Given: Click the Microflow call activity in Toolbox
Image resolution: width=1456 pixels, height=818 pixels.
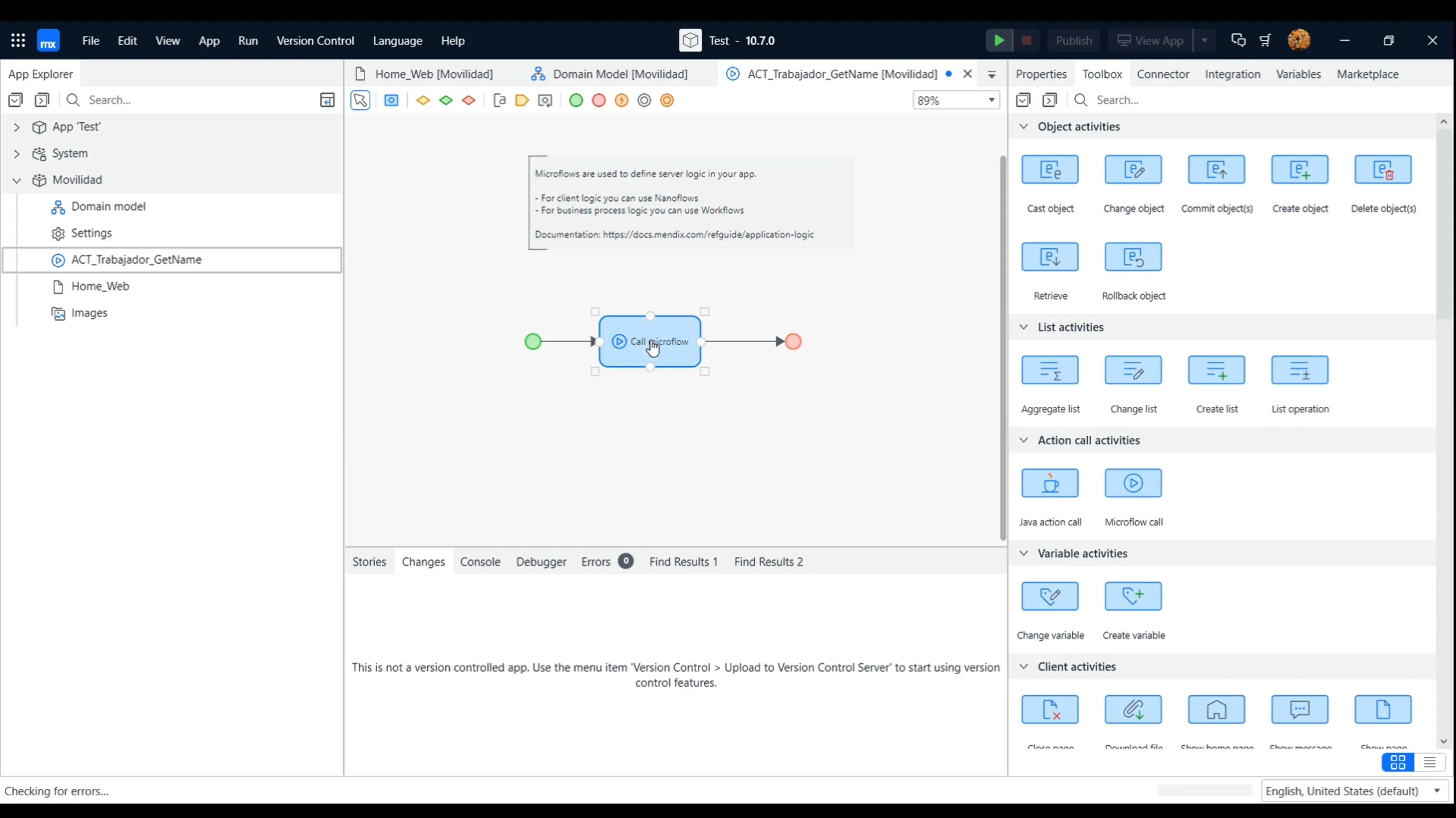Looking at the screenshot, I should [x=1132, y=483].
